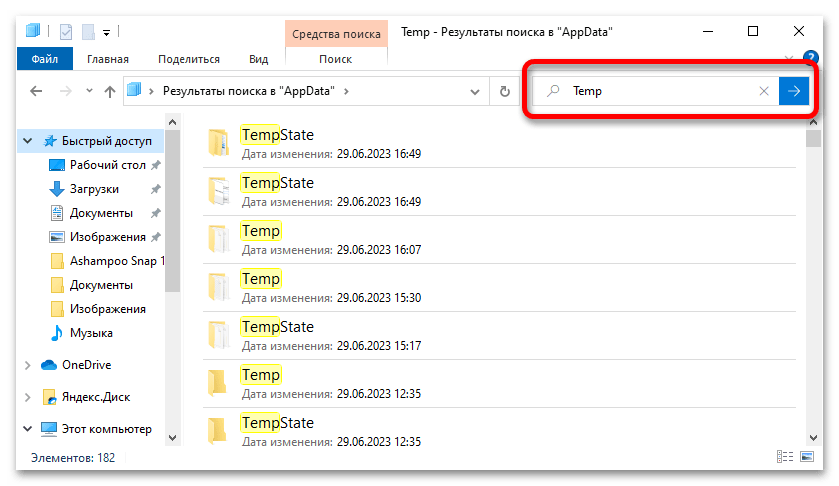Expand the Яндекс.Диск tree node
The height and width of the screenshot is (486, 839).
(28, 397)
